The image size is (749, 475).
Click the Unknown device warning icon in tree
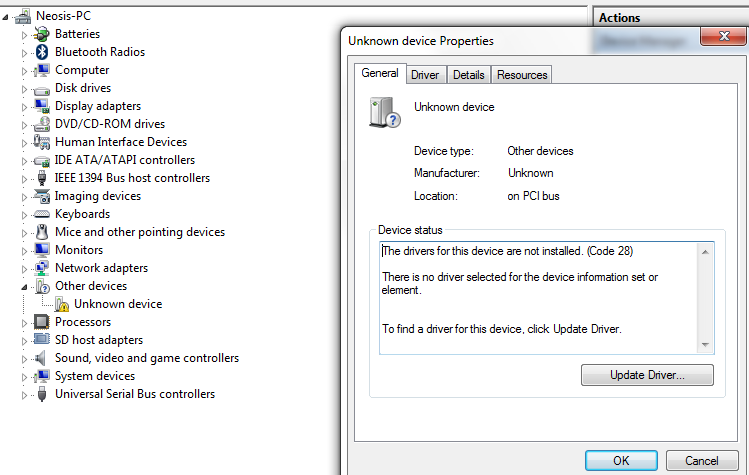(x=62, y=304)
